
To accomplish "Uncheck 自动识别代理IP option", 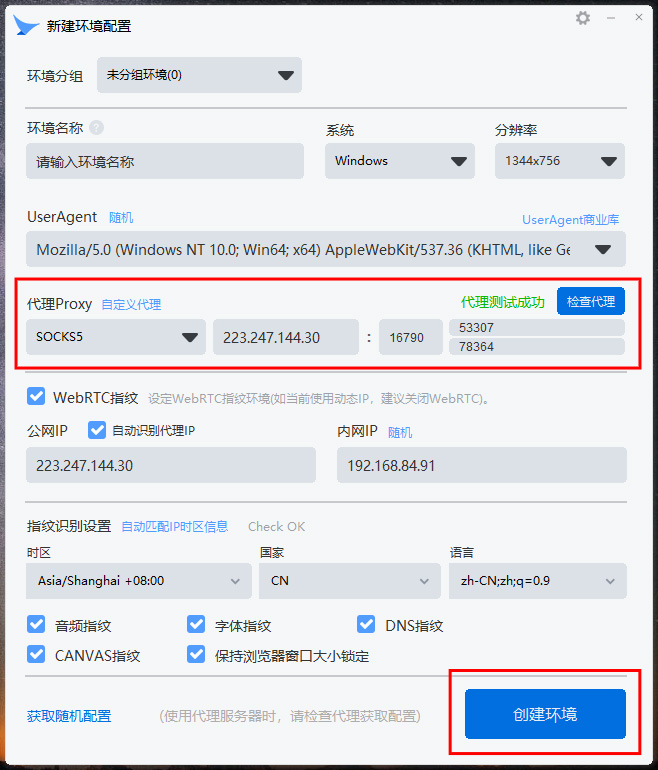I will point(97,430).
